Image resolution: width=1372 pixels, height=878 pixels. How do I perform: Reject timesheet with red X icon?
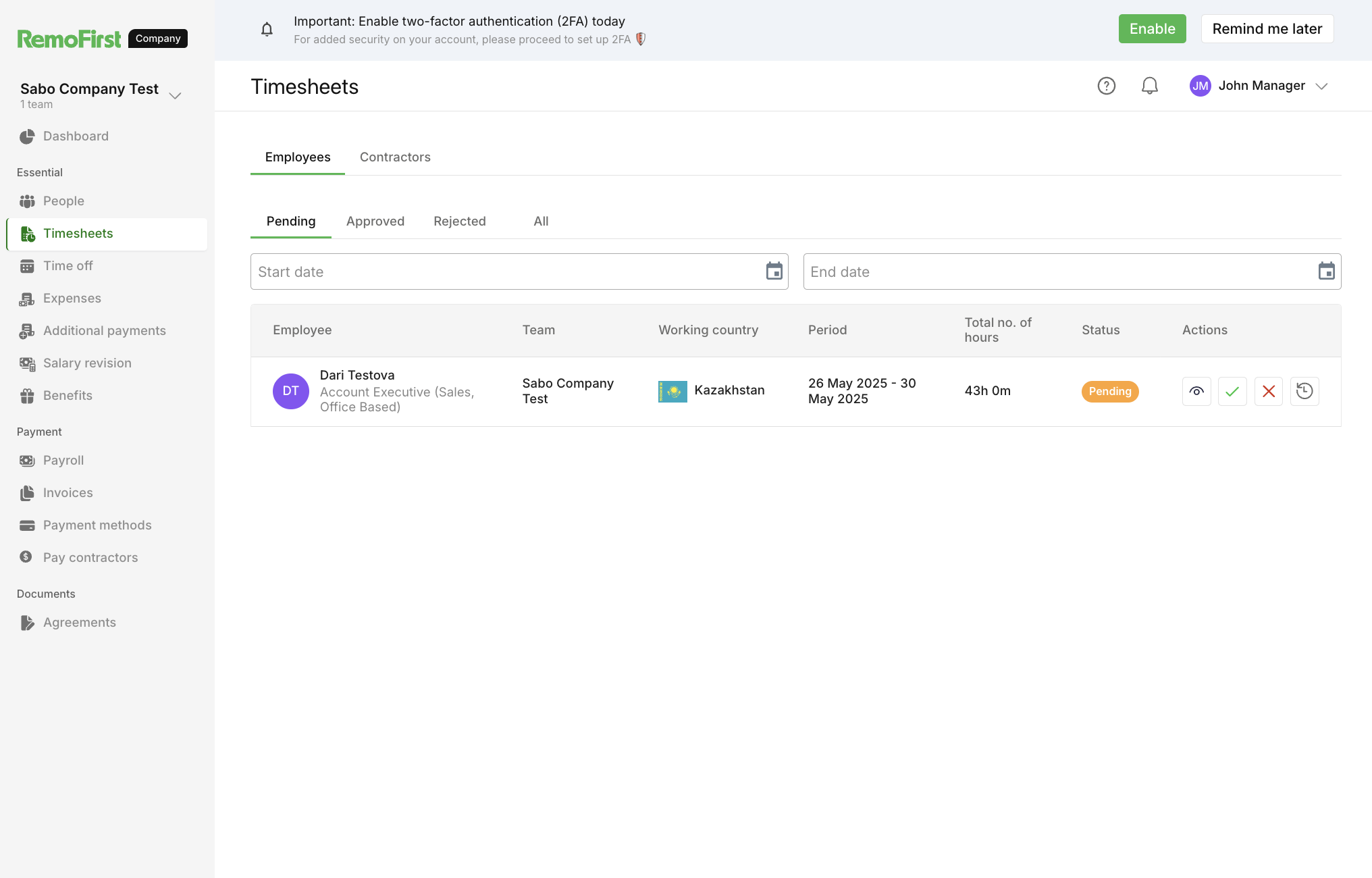[1269, 391]
